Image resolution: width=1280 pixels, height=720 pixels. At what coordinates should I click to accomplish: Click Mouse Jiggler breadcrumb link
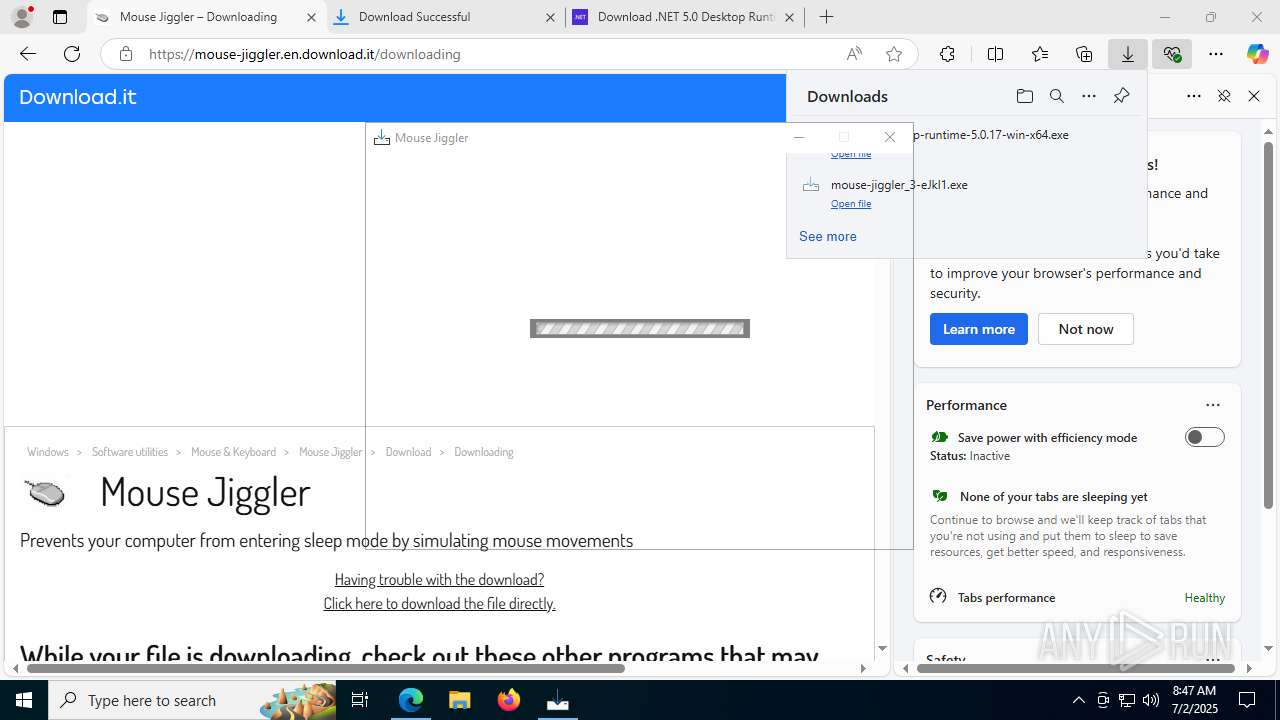(330, 452)
